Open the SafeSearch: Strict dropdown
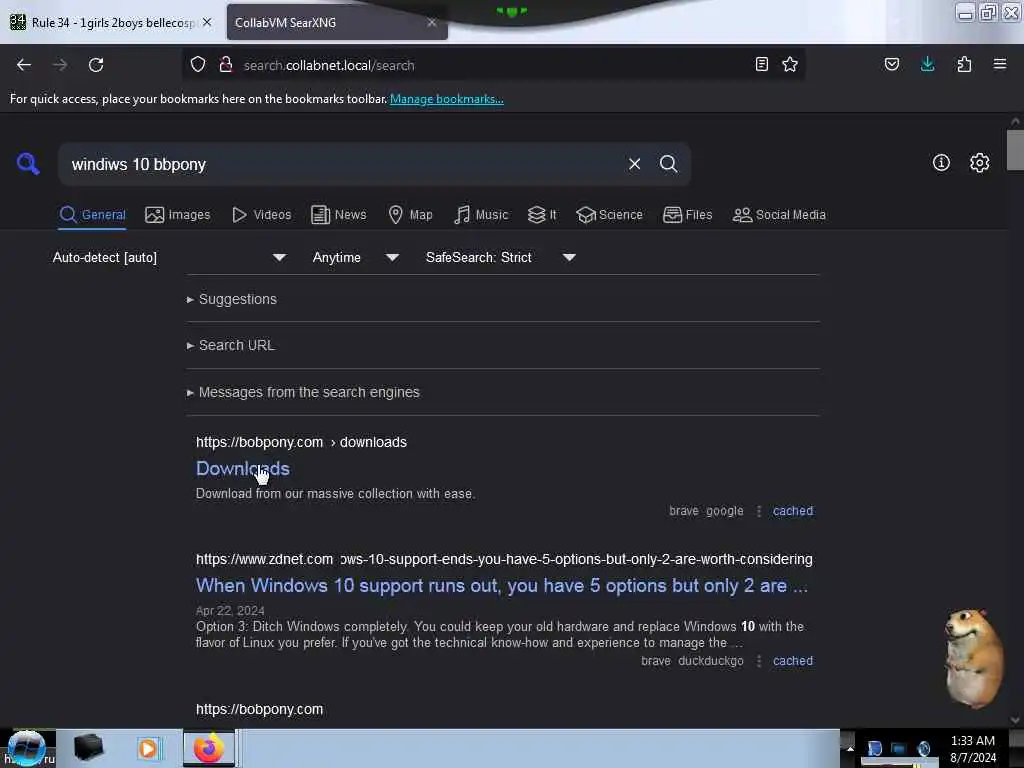 [500, 257]
